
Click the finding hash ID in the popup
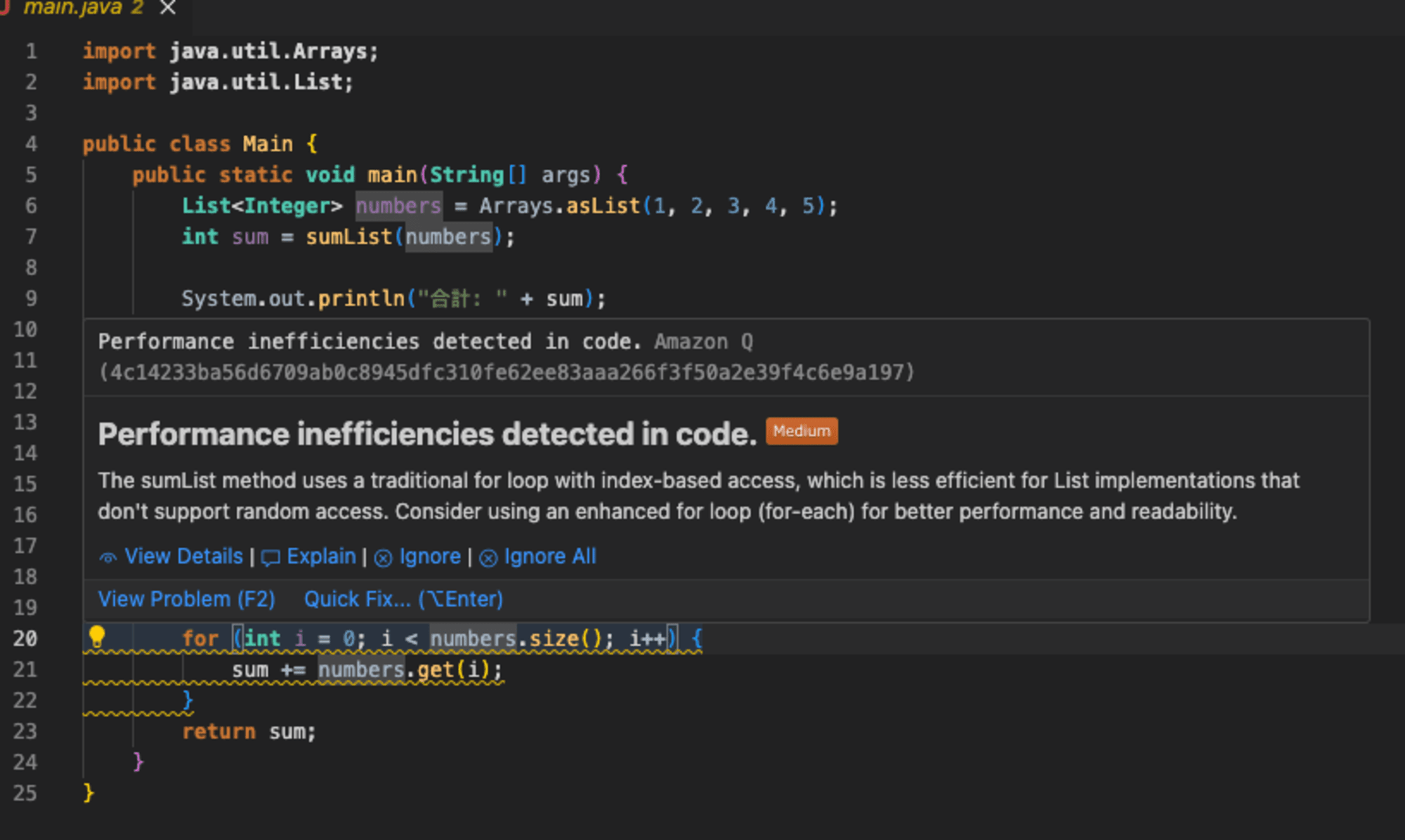[x=507, y=372]
